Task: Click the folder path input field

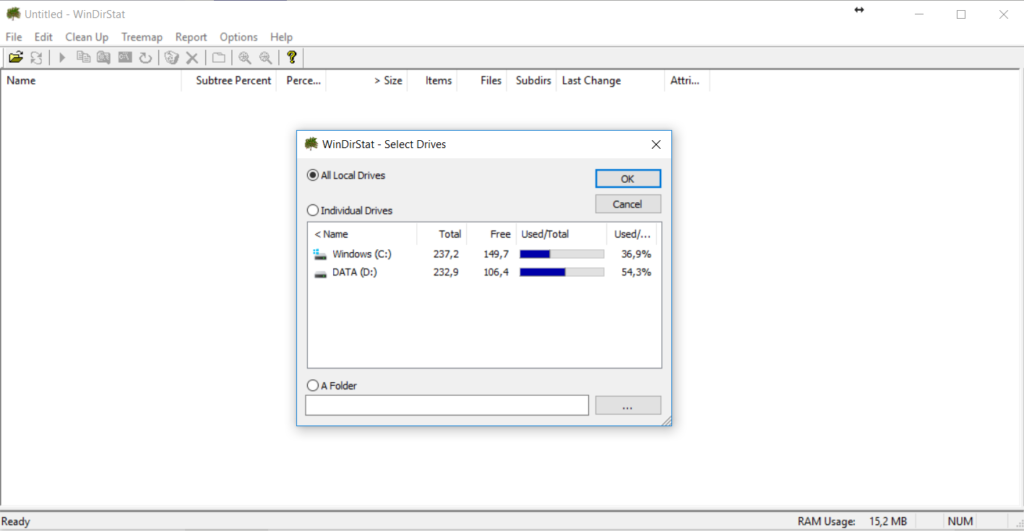Action: pyautogui.click(x=447, y=405)
